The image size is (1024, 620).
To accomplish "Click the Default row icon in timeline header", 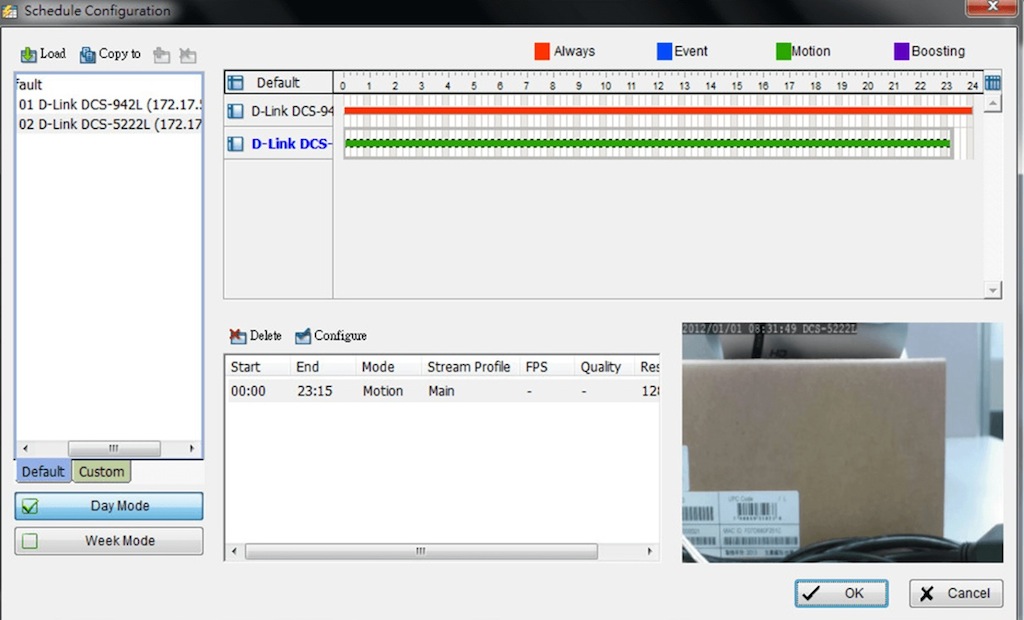I will click(x=236, y=83).
